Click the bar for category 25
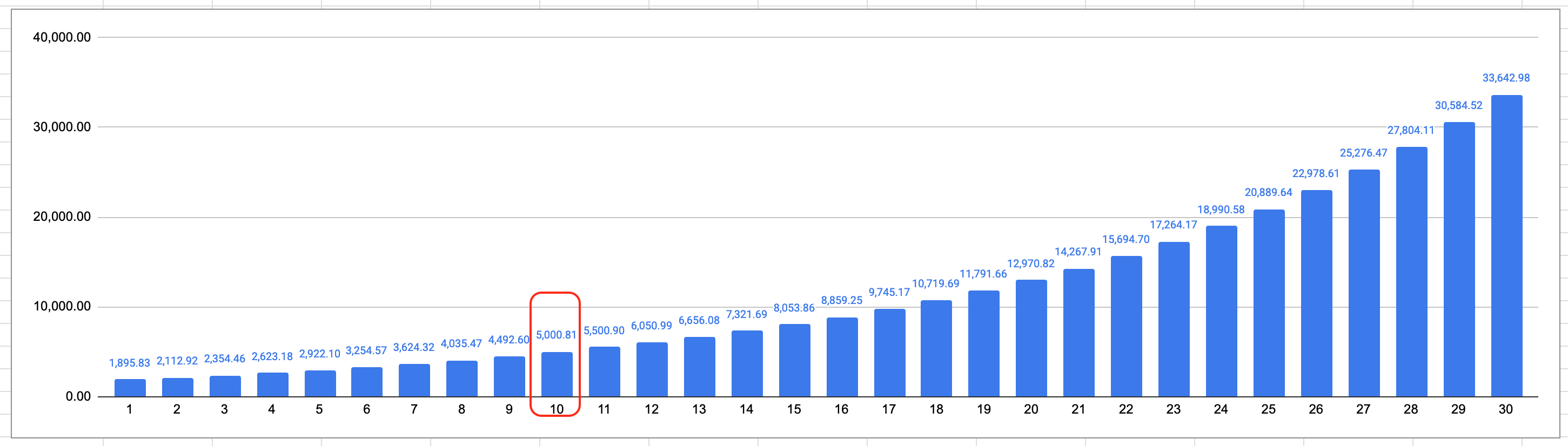1568x446 pixels. (1269, 303)
